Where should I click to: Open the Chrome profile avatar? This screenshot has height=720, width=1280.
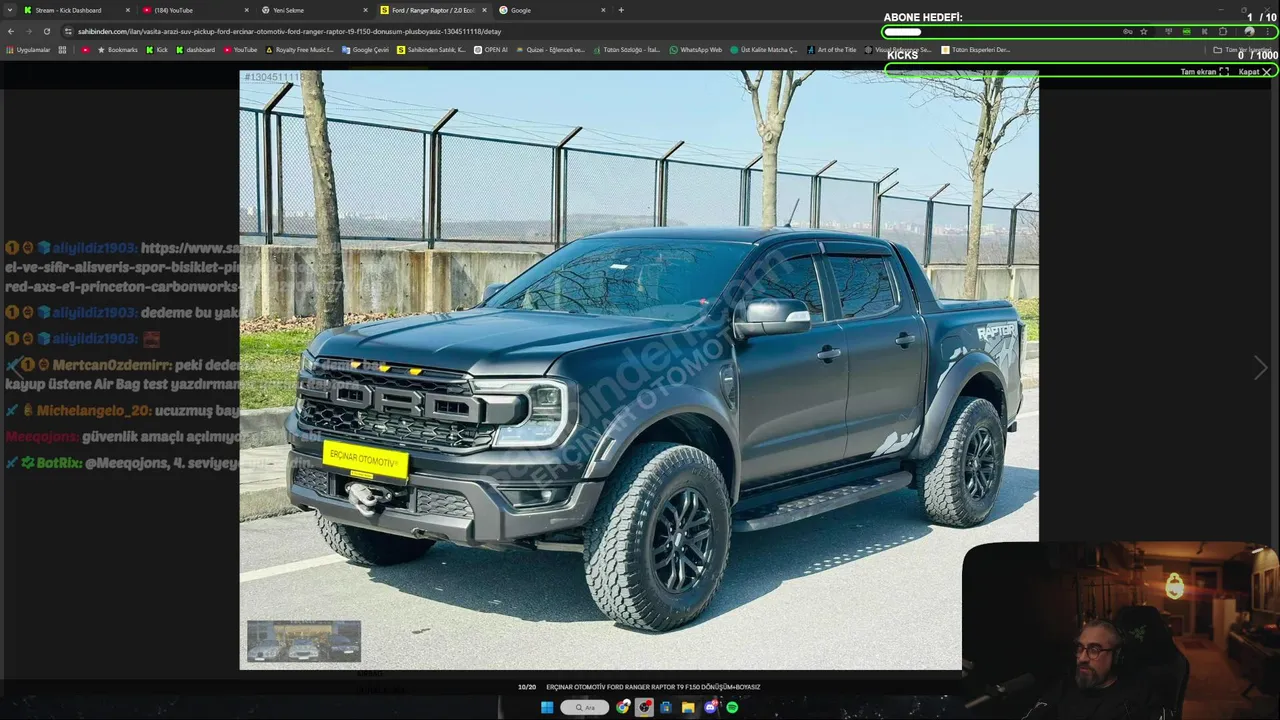1249,31
